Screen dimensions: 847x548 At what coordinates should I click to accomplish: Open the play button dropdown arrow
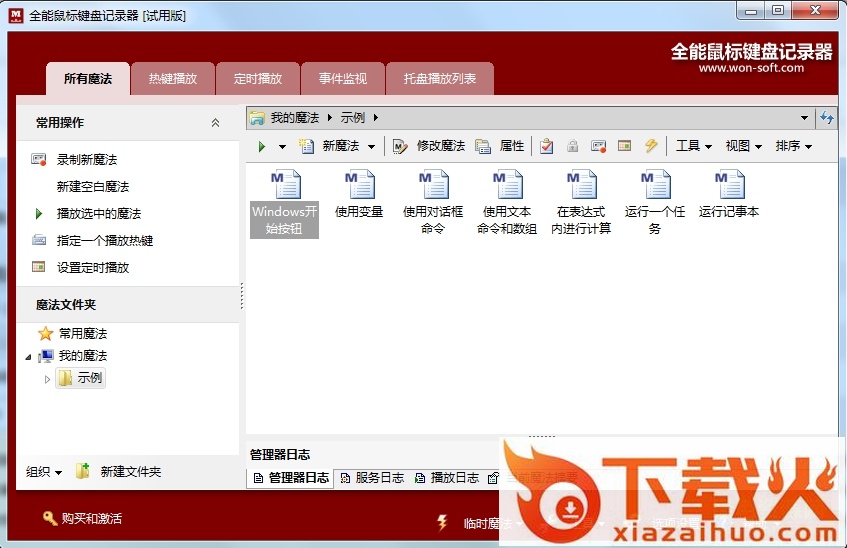[282, 146]
